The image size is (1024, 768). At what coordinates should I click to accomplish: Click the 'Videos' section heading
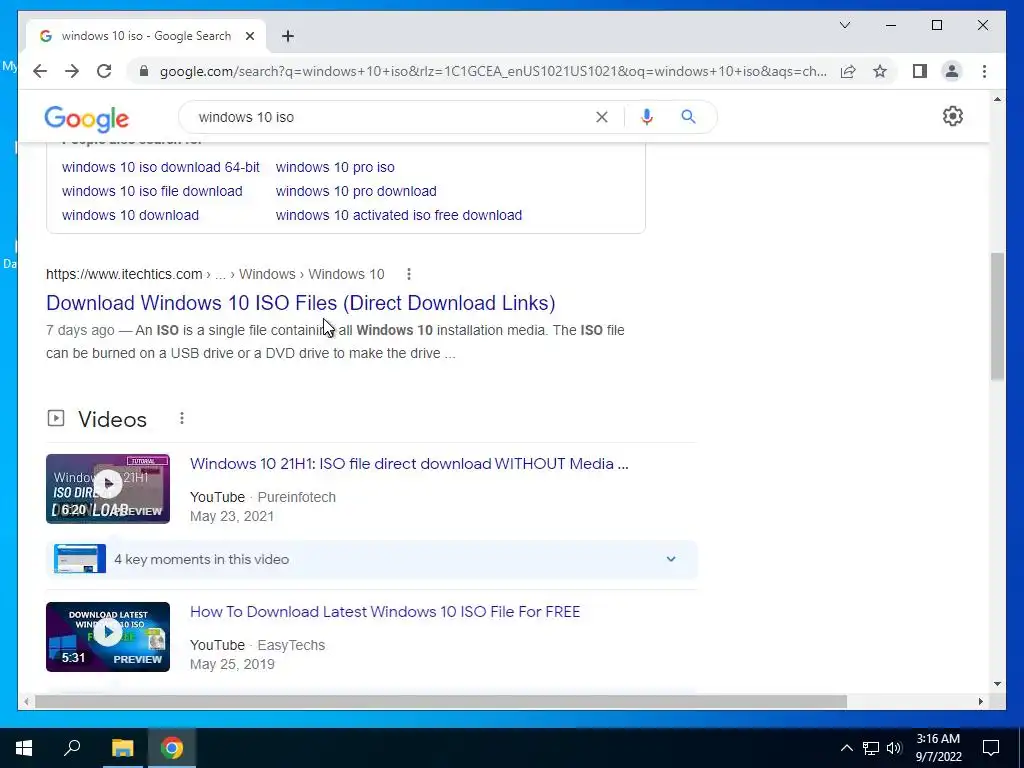[112, 419]
